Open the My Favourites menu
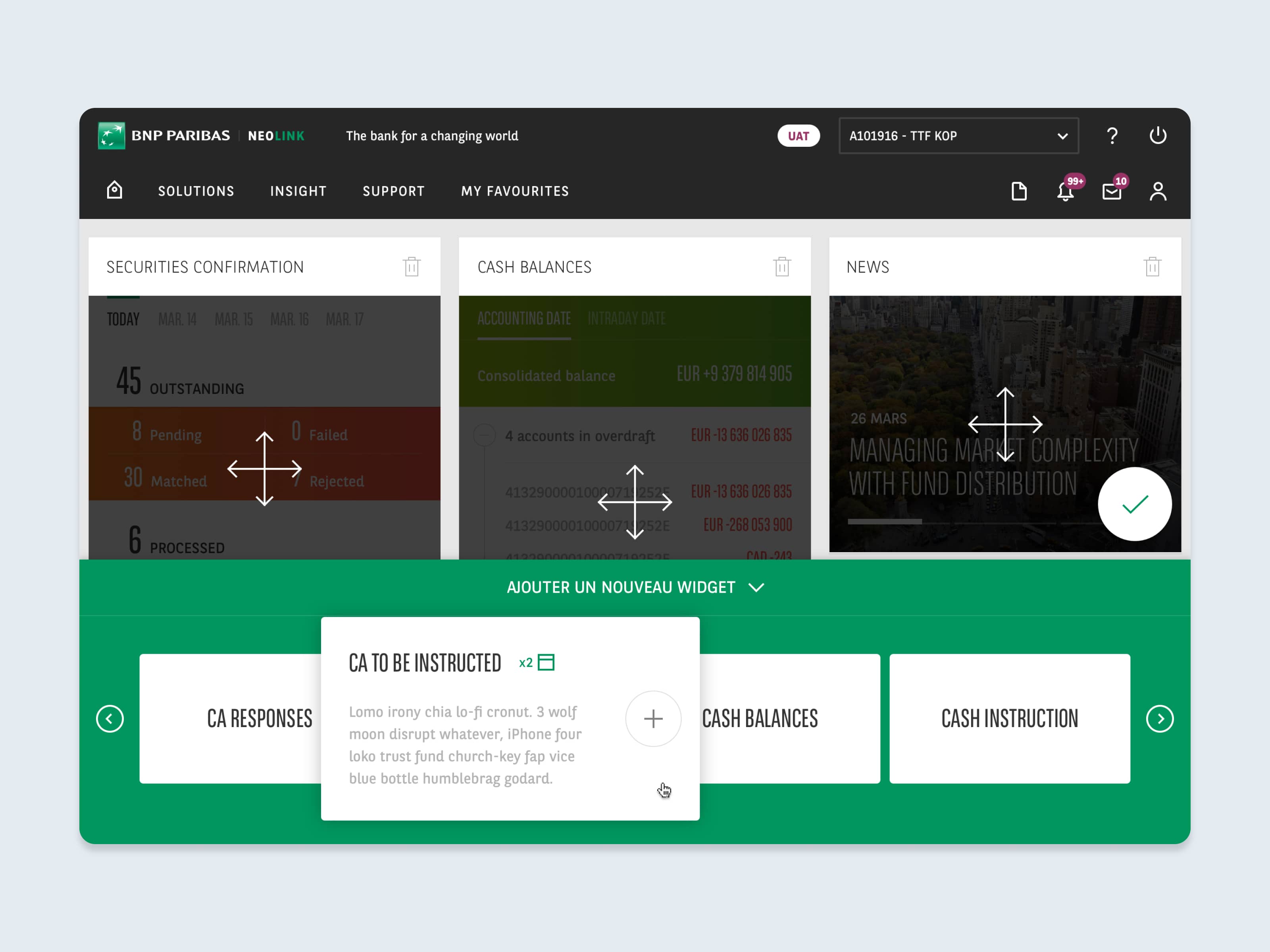1270x952 pixels. point(514,191)
